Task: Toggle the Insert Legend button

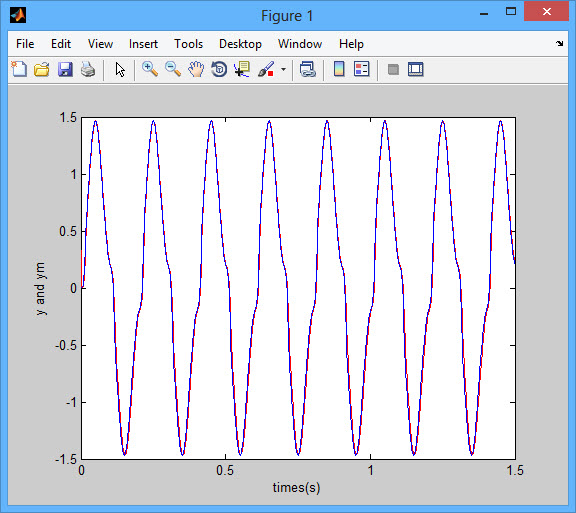Action: (x=361, y=69)
